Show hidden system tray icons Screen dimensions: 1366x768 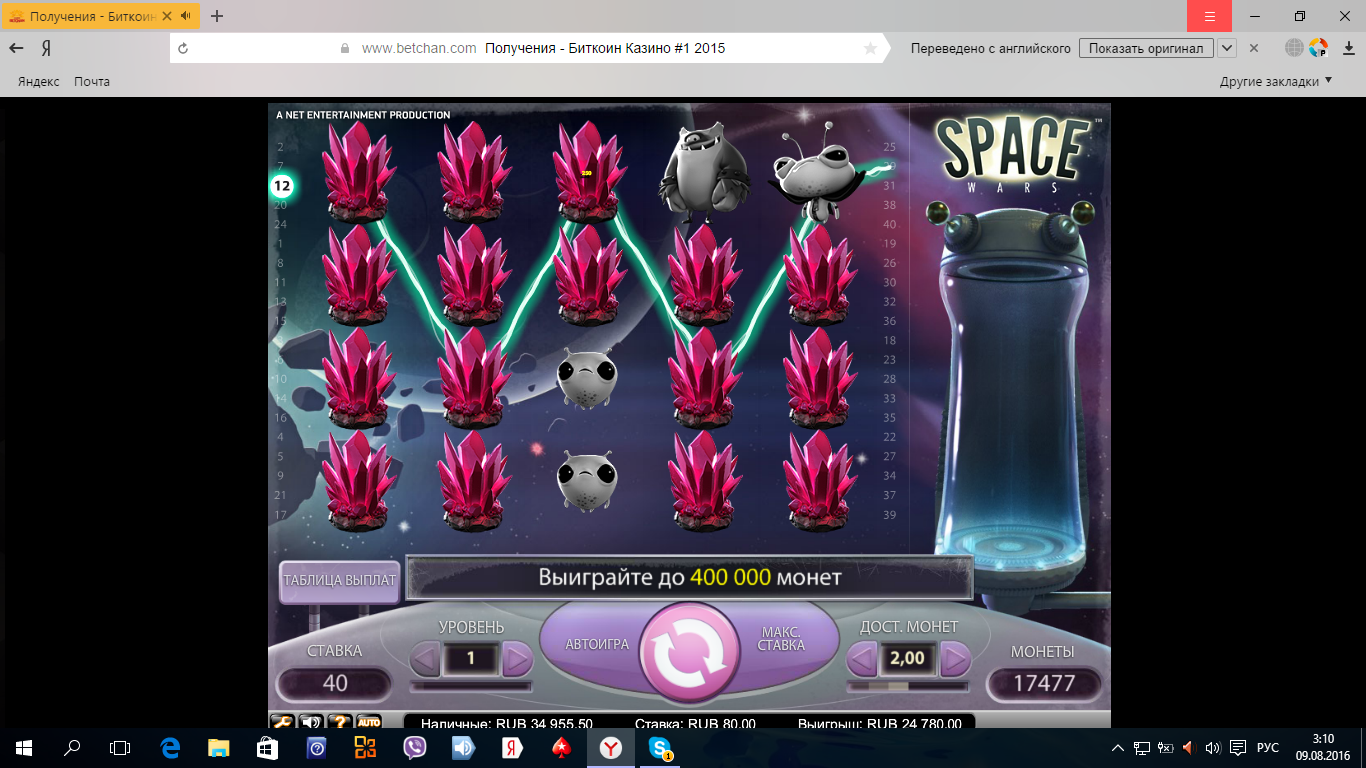click(1118, 747)
